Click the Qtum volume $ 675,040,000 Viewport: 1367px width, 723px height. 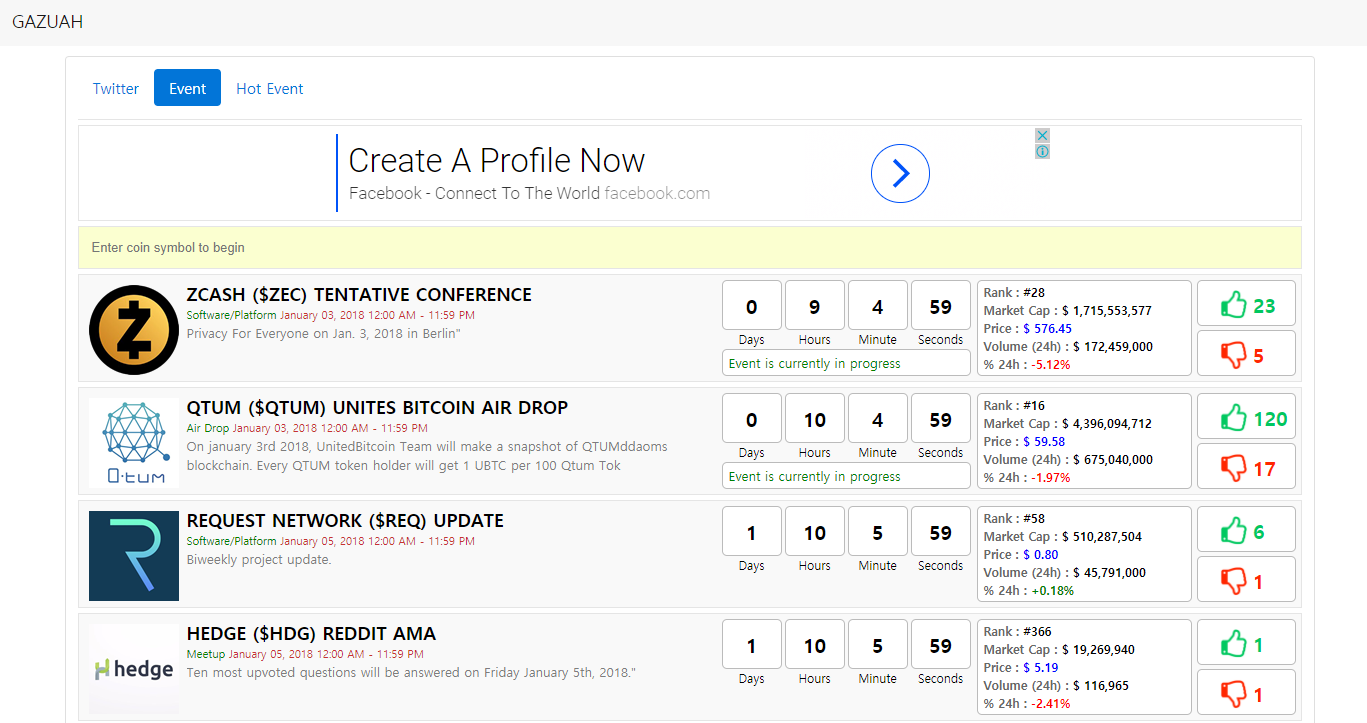tap(1113, 460)
